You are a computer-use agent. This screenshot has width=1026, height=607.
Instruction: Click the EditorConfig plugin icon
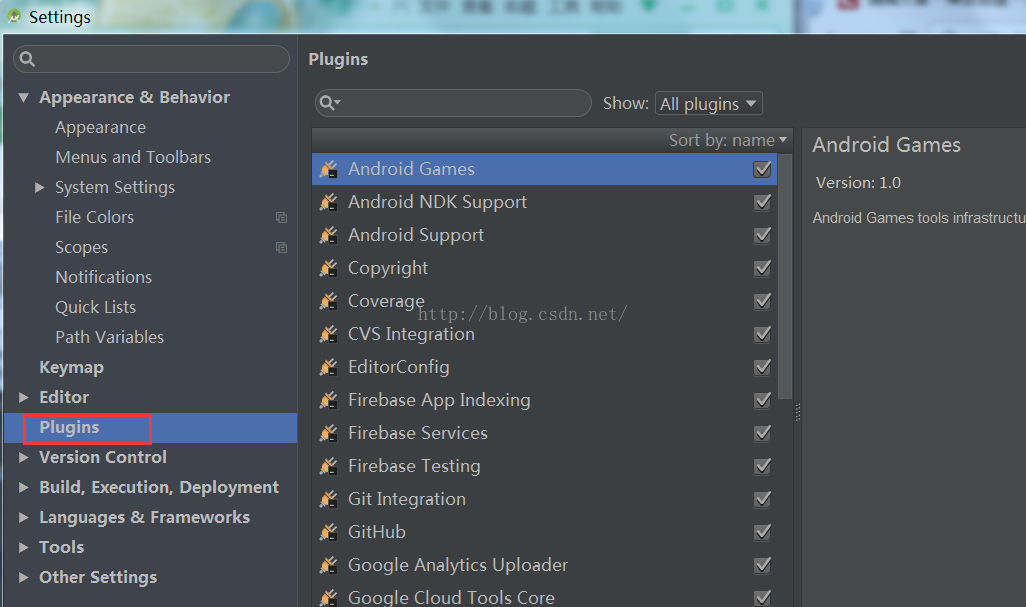click(x=328, y=367)
